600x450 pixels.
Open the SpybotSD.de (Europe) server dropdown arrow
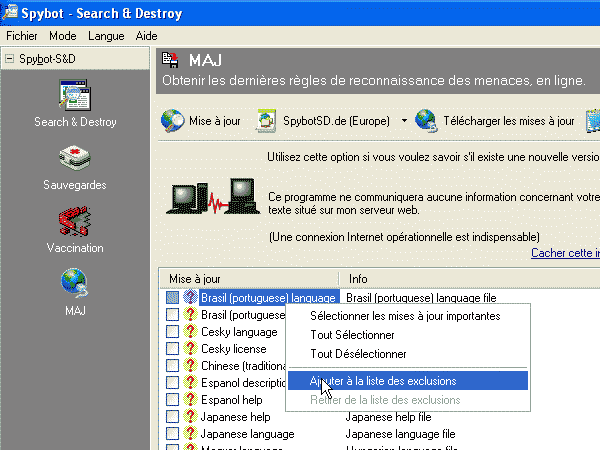[404, 121]
